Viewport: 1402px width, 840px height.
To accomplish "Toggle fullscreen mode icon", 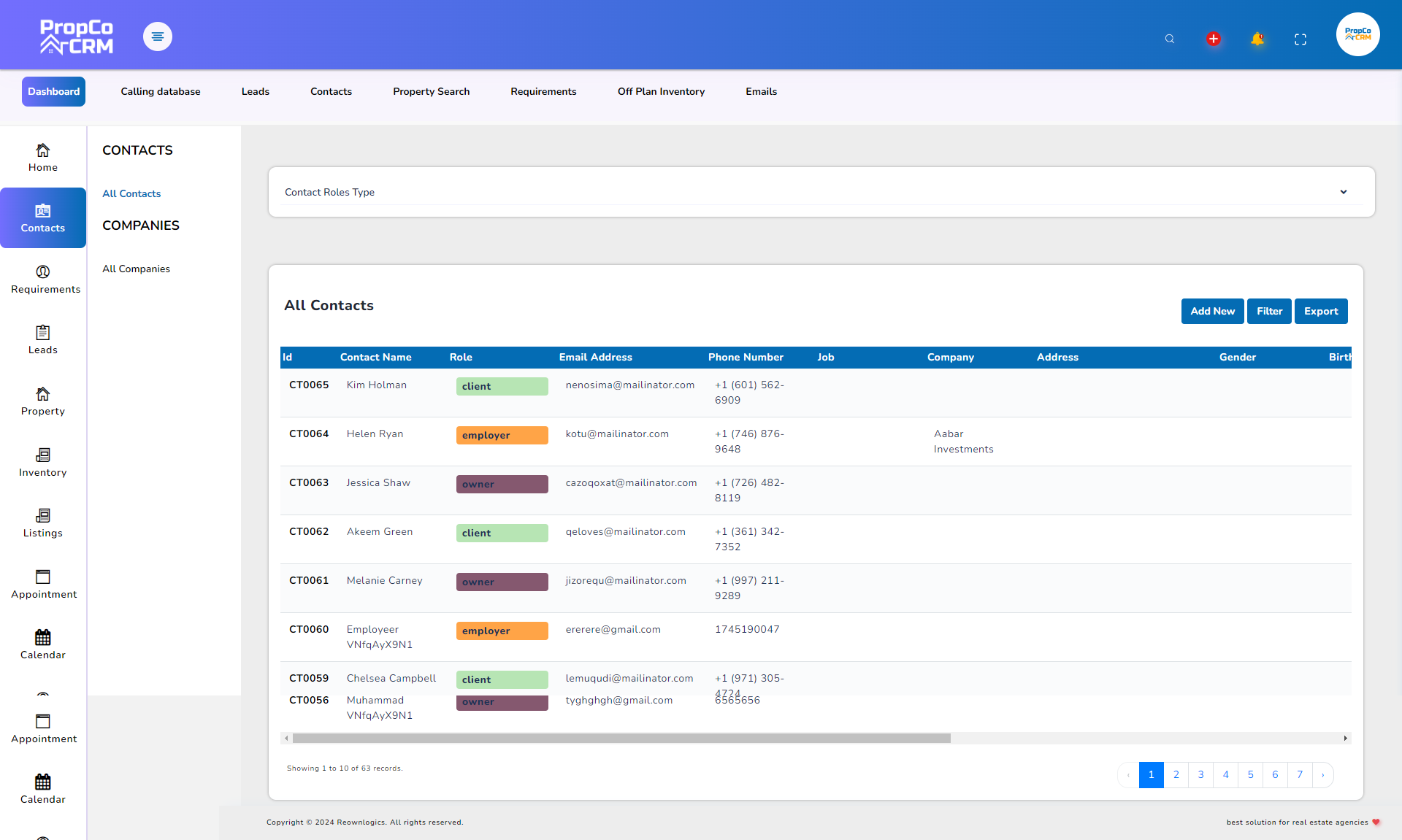I will pyautogui.click(x=1301, y=39).
